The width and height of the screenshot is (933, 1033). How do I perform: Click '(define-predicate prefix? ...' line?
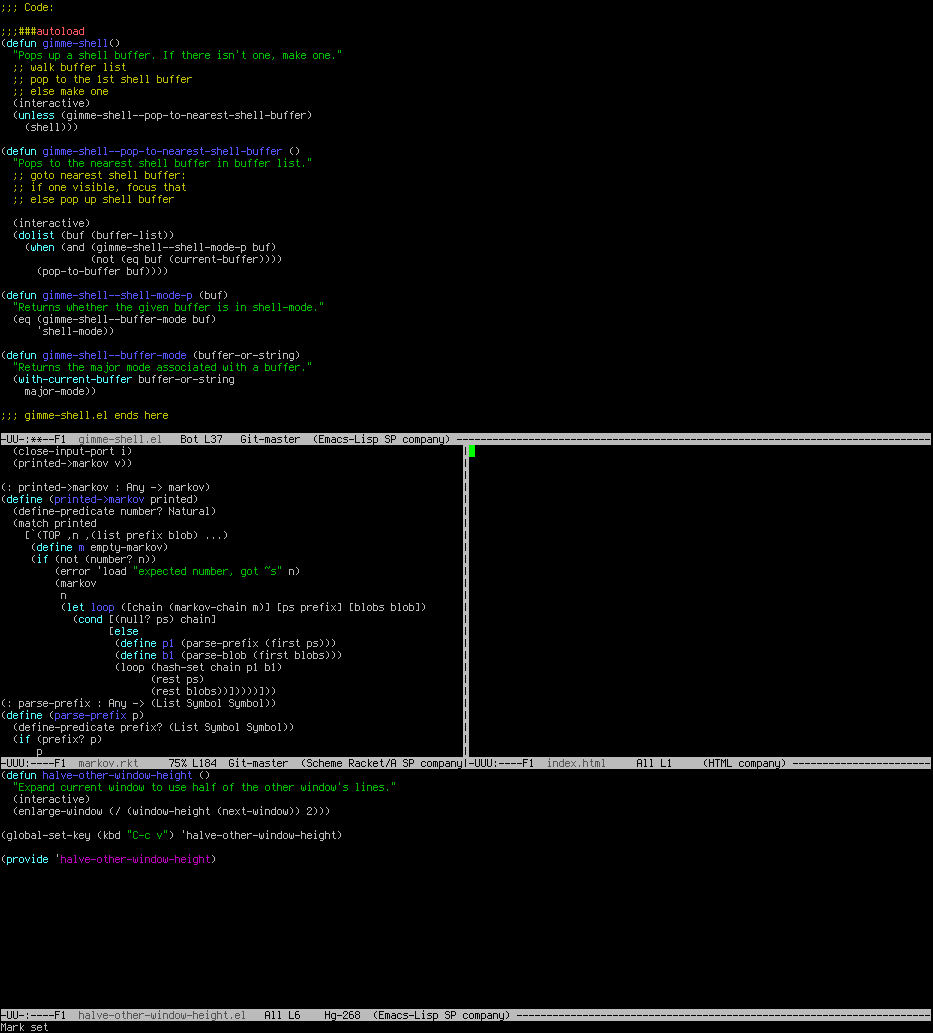[x=153, y=727]
